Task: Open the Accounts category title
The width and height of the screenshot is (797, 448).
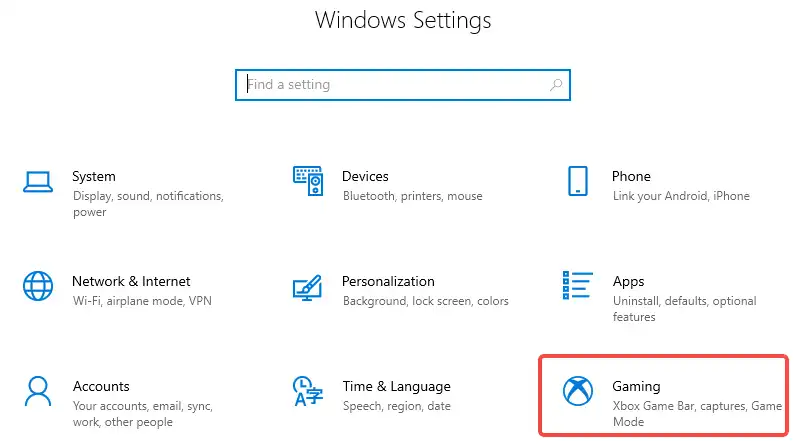Action: tap(101, 386)
